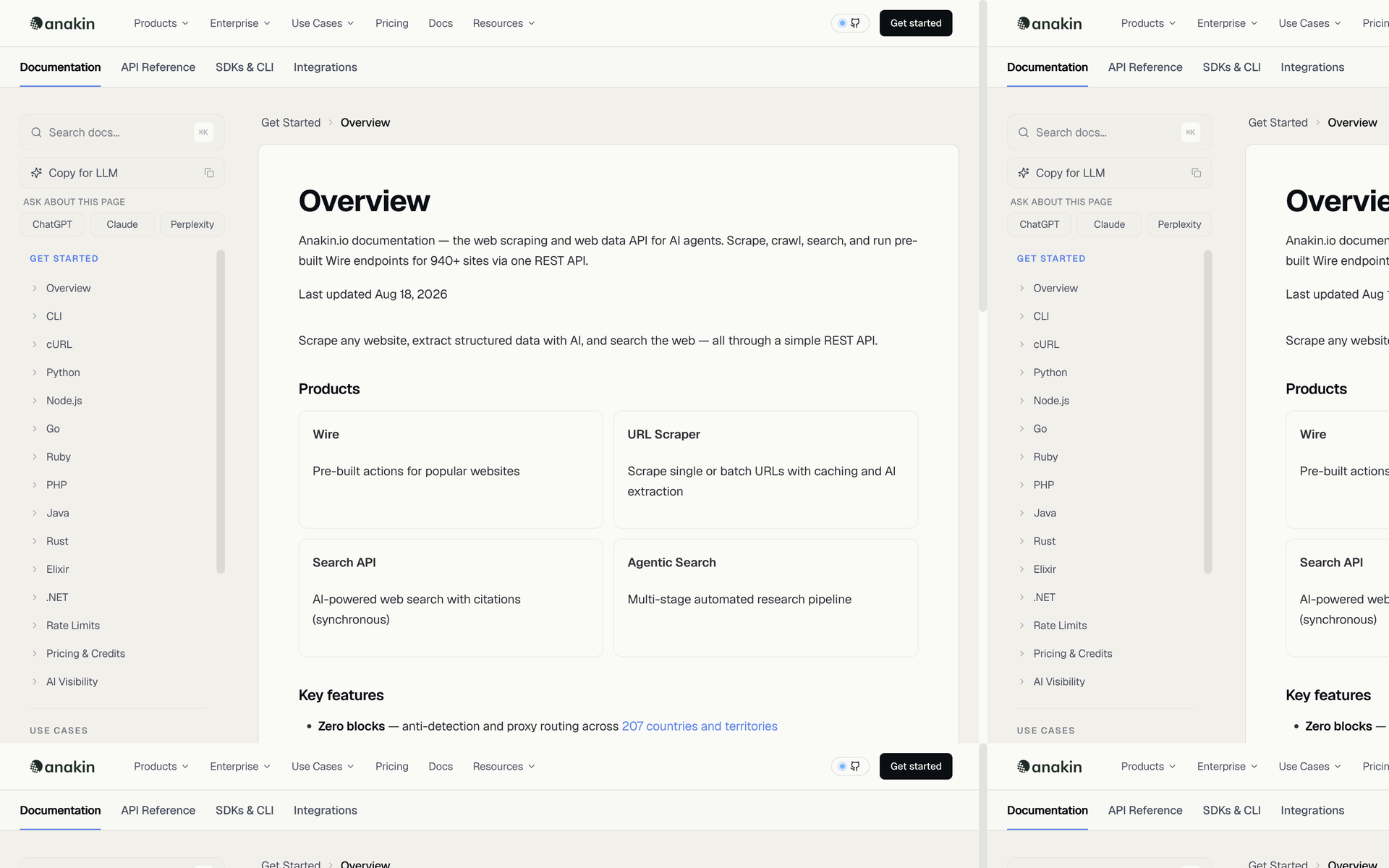Switch to SDKs & CLI tab in the top-left page
Viewport: 1389px width, 868px height.
point(245,67)
